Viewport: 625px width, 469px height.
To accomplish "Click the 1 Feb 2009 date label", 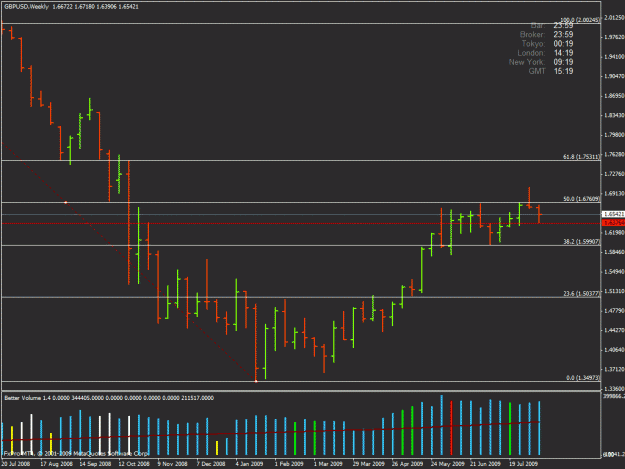I will click(x=289, y=464).
